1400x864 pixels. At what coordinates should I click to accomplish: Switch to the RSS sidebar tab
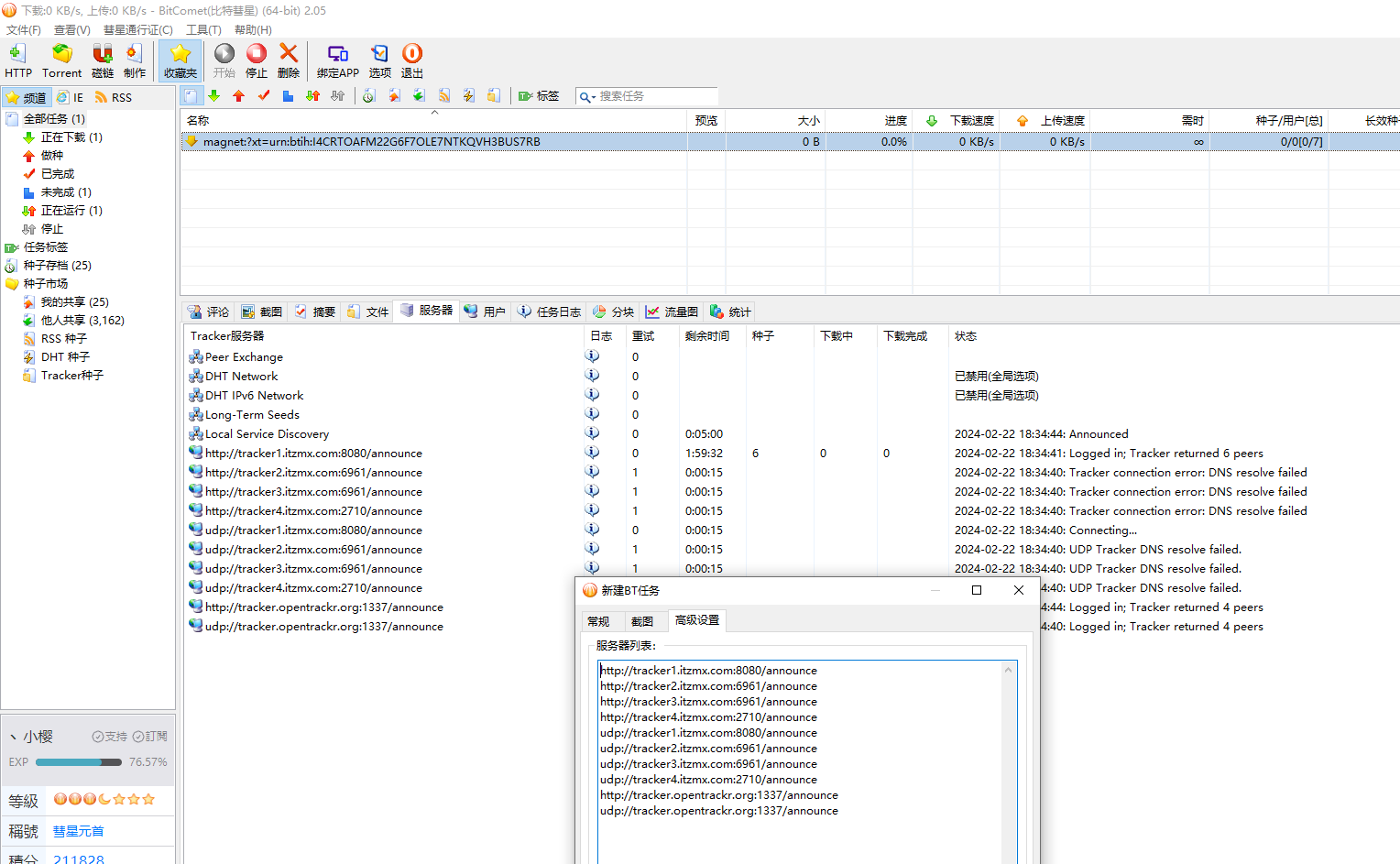point(114,97)
